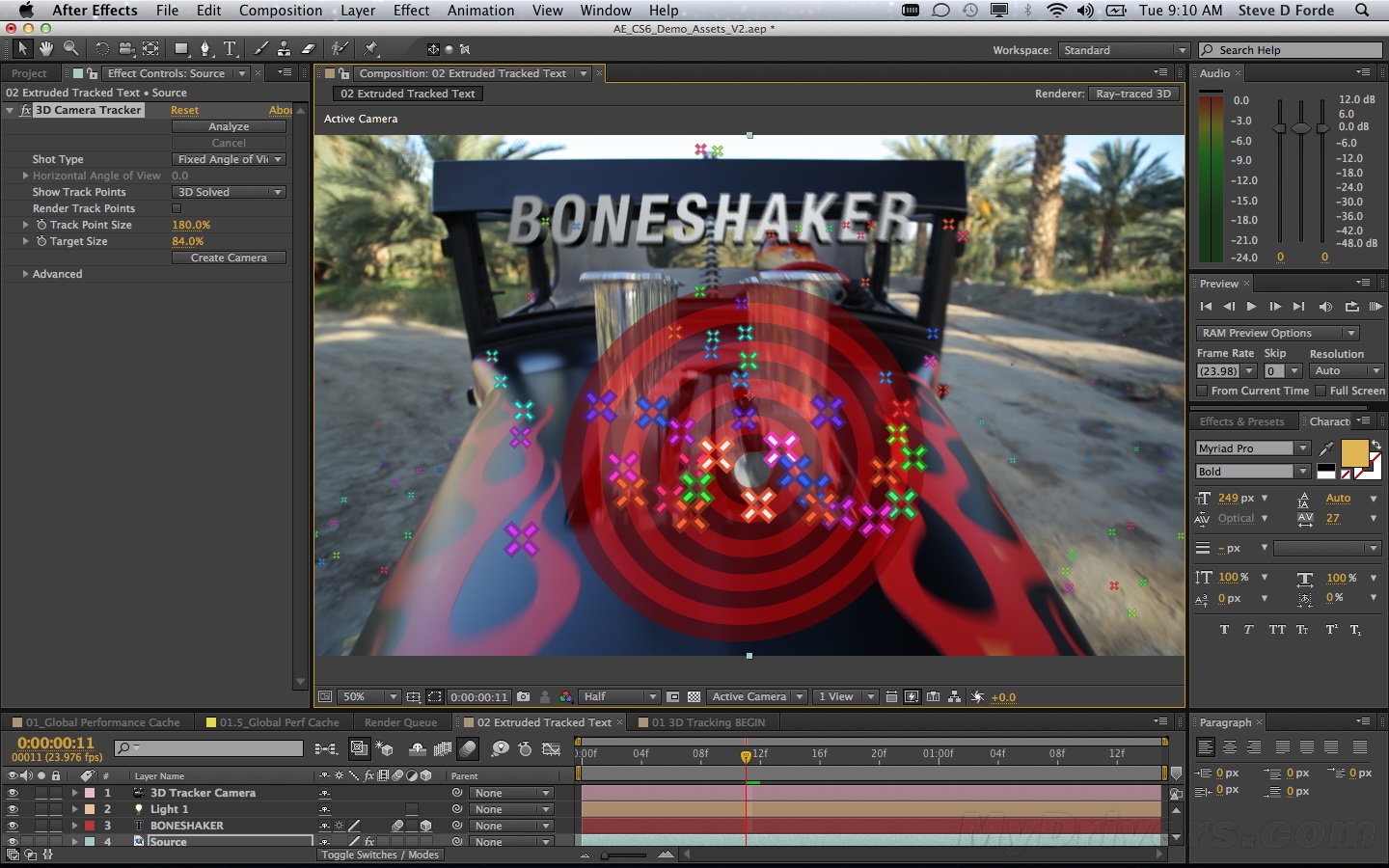The height and width of the screenshot is (868, 1389).
Task: Open the Graph Editor in timeline
Action: pos(552,748)
